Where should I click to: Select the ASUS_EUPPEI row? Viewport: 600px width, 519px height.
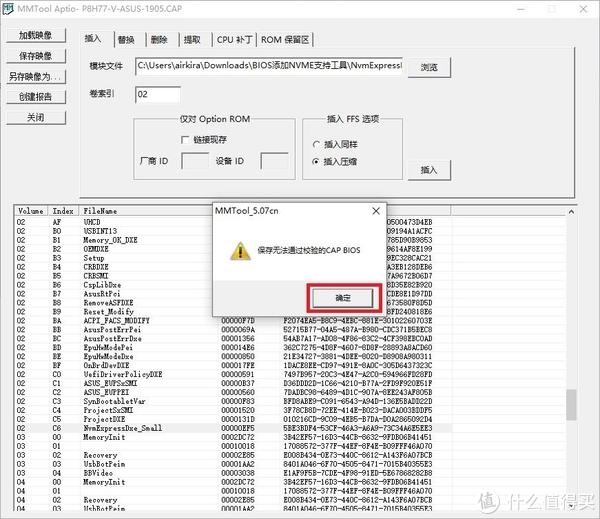point(233,392)
